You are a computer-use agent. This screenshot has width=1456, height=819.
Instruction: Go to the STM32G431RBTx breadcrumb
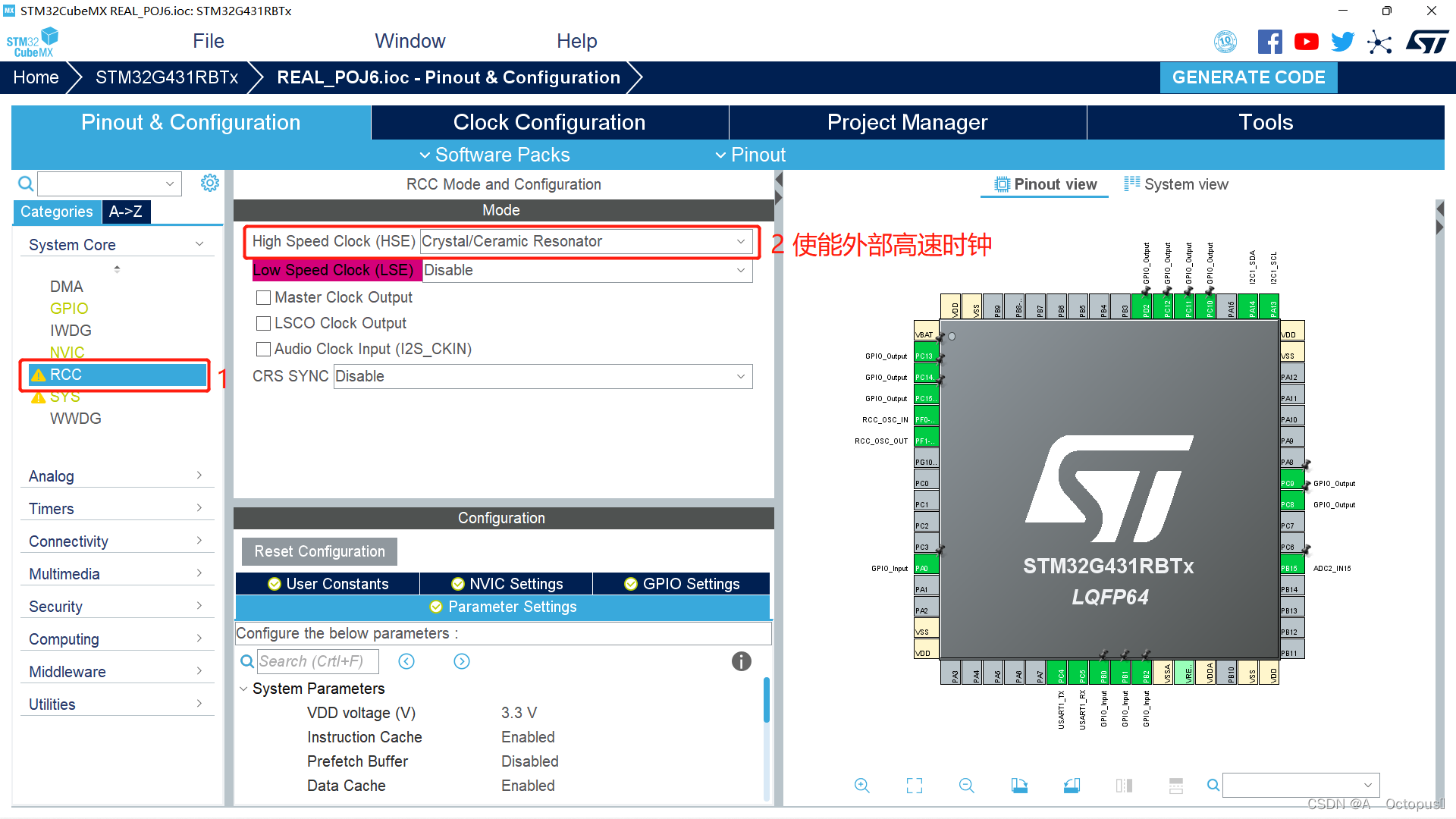pos(167,77)
